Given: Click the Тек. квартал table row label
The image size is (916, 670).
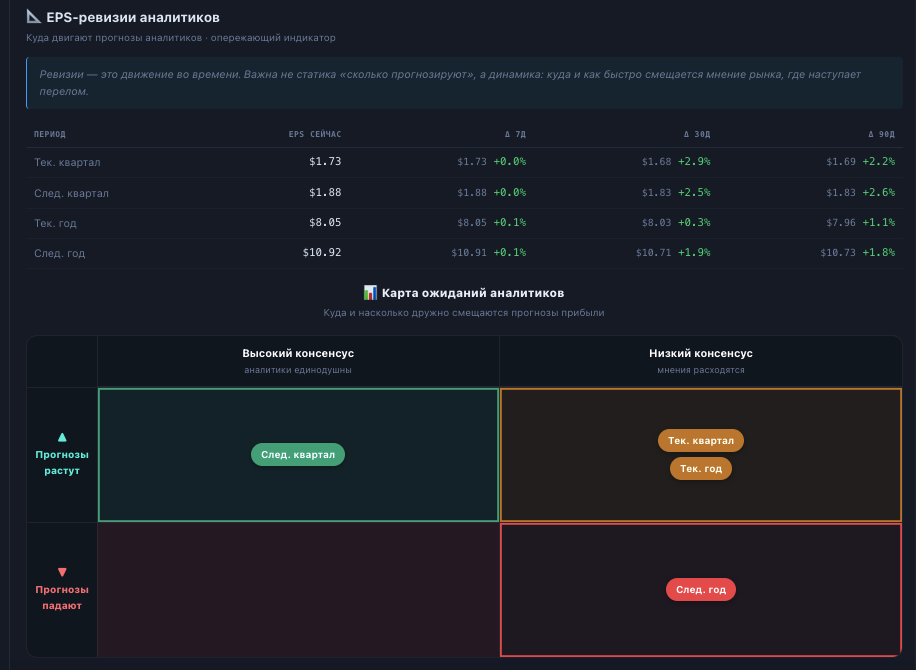Looking at the screenshot, I should (x=67, y=162).
